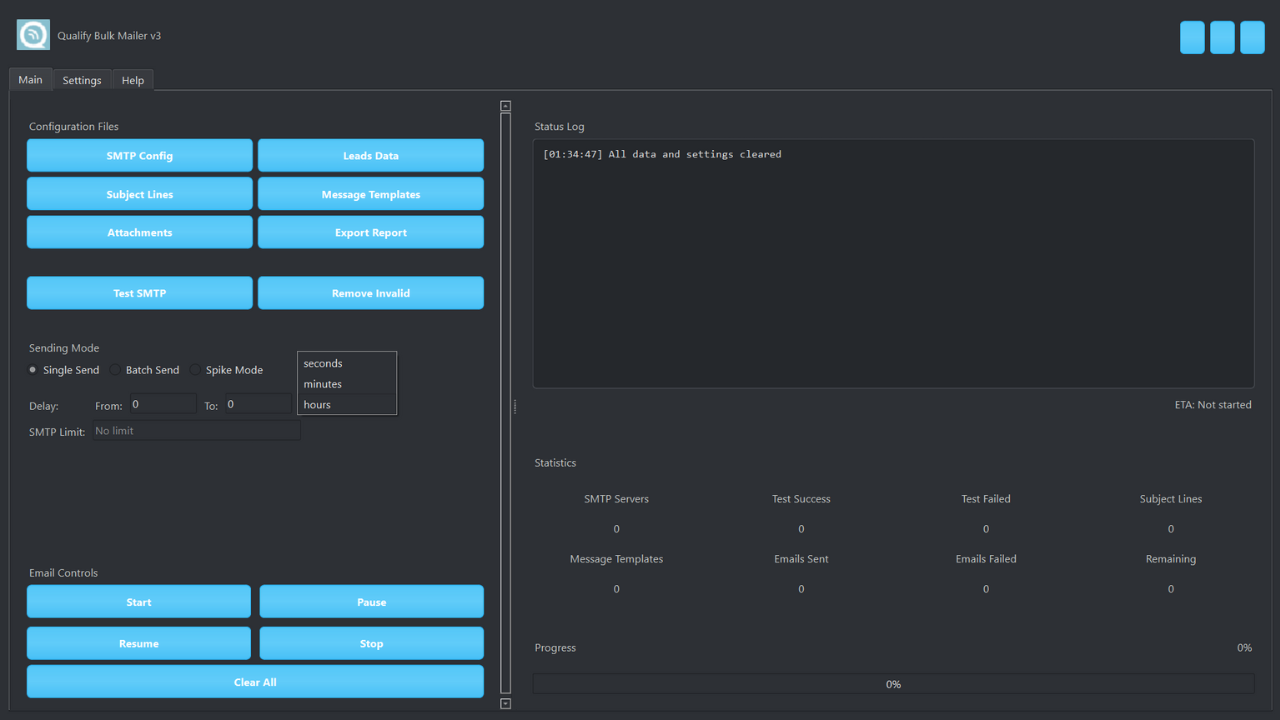
Task: Click the scroll down arrow of the left panel
Action: tap(506, 704)
